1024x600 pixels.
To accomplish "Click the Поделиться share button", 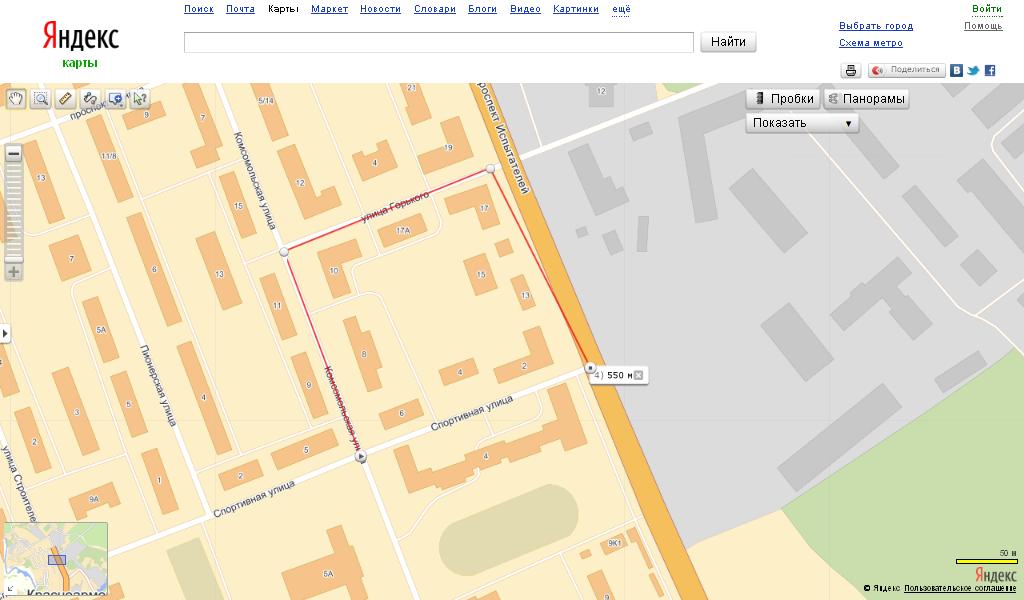I will coord(906,70).
